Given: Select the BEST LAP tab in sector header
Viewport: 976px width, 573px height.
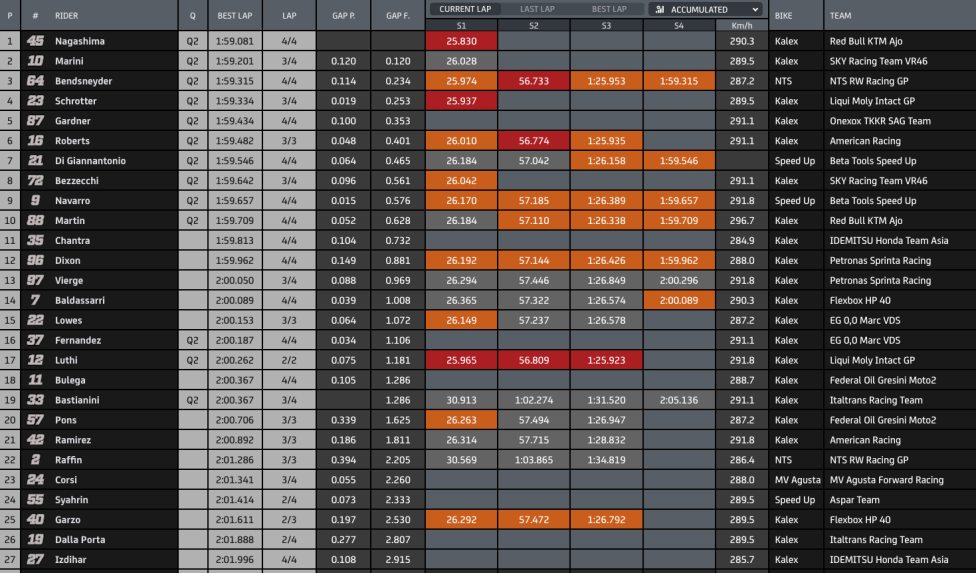Looking at the screenshot, I should (609, 9).
